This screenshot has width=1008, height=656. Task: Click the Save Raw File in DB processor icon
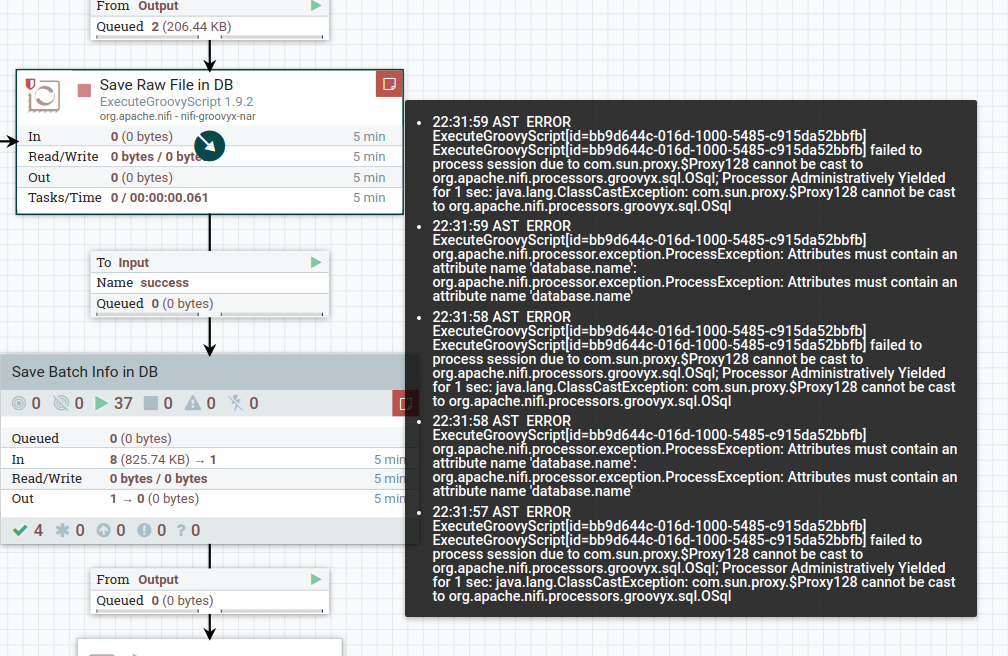(x=44, y=96)
